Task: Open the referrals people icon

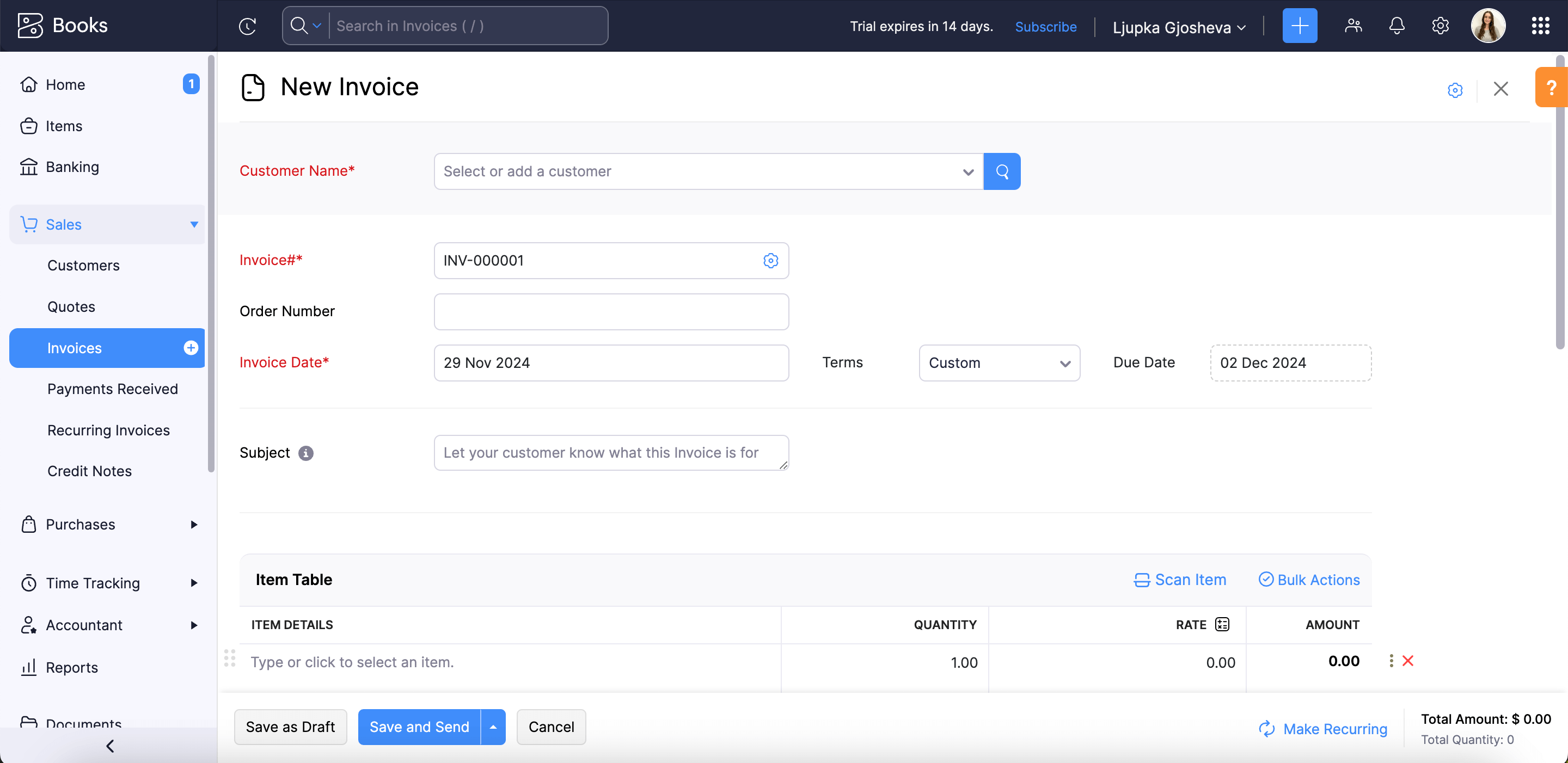Action: click(1352, 26)
